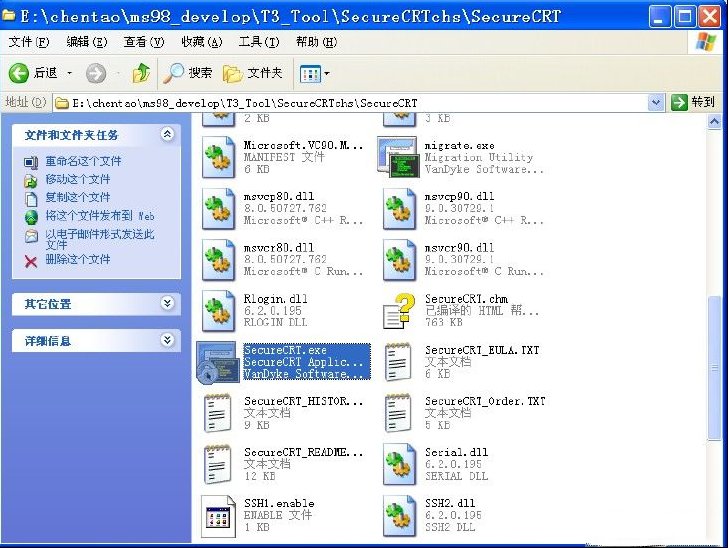Click the file name SSH2.dll
The height and width of the screenshot is (548, 728).
pyautogui.click(x=450, y=503)
